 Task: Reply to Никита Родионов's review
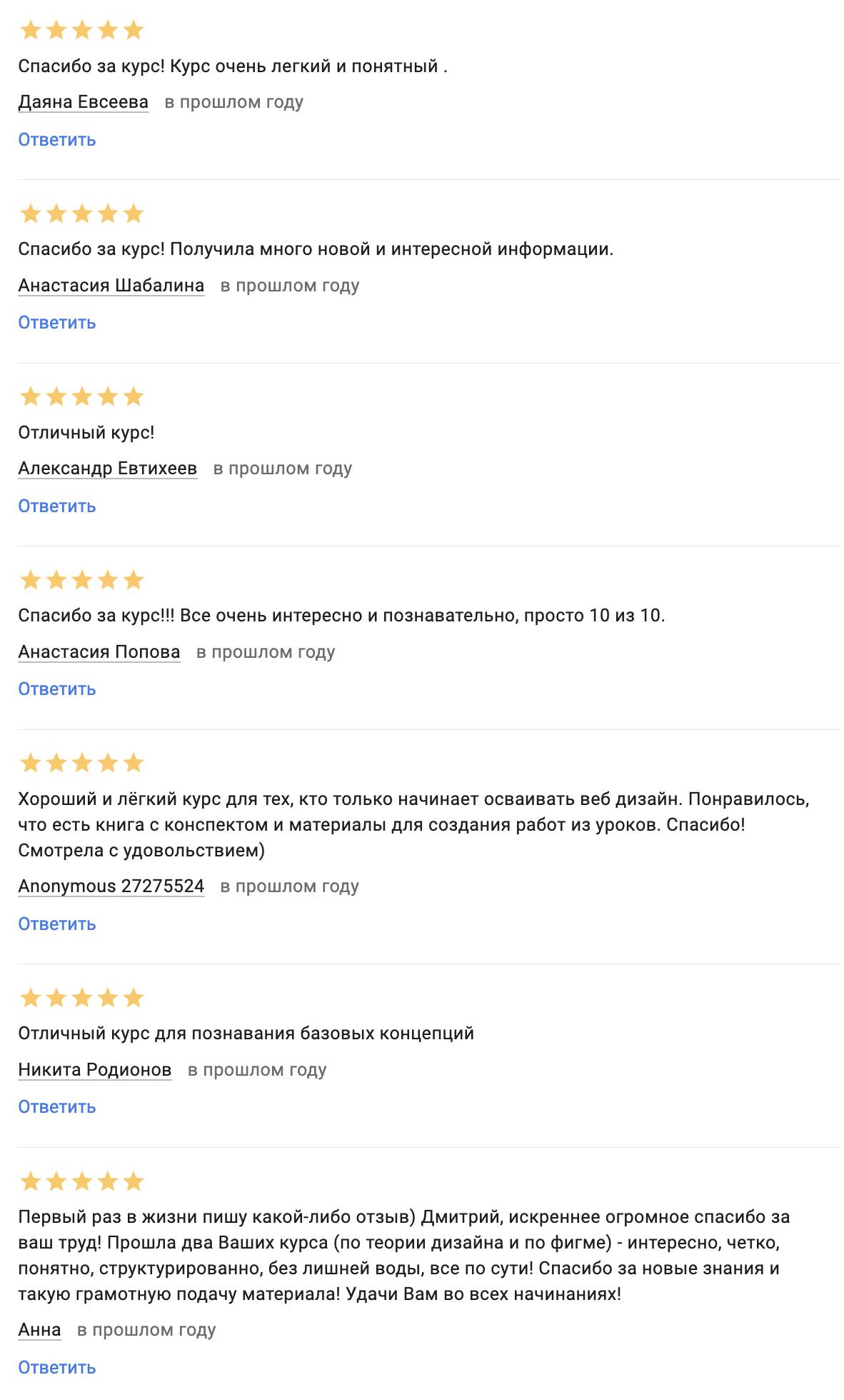click(x=56, y=1107)
